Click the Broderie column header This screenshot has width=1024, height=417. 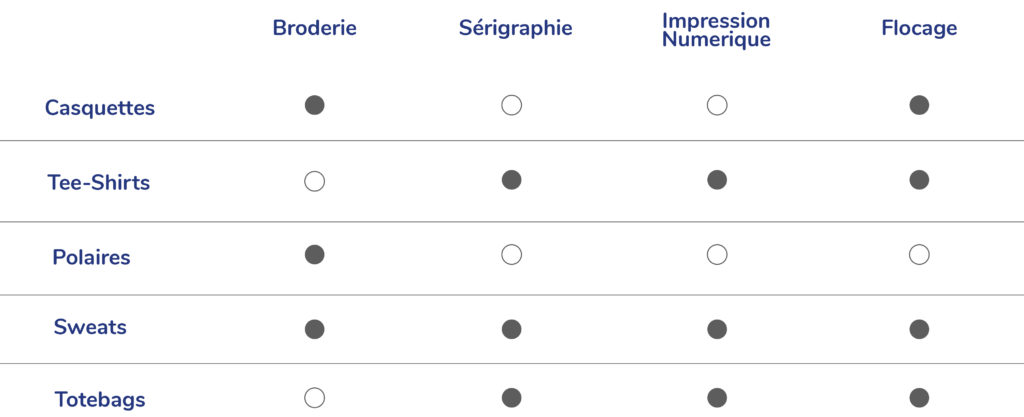[x=314, y=28]
